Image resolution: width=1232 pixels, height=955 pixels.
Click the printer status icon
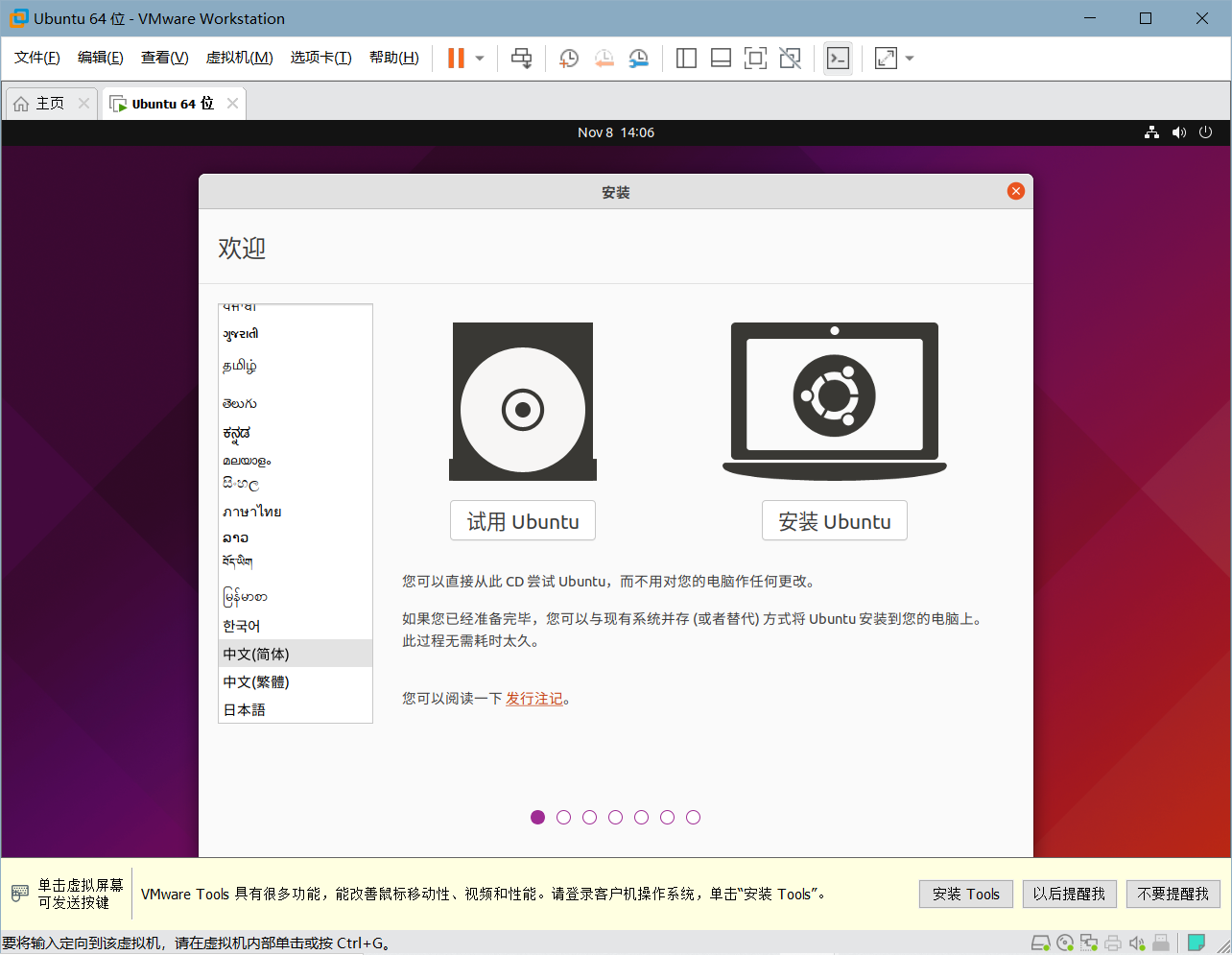click(x=1113, y=943)
